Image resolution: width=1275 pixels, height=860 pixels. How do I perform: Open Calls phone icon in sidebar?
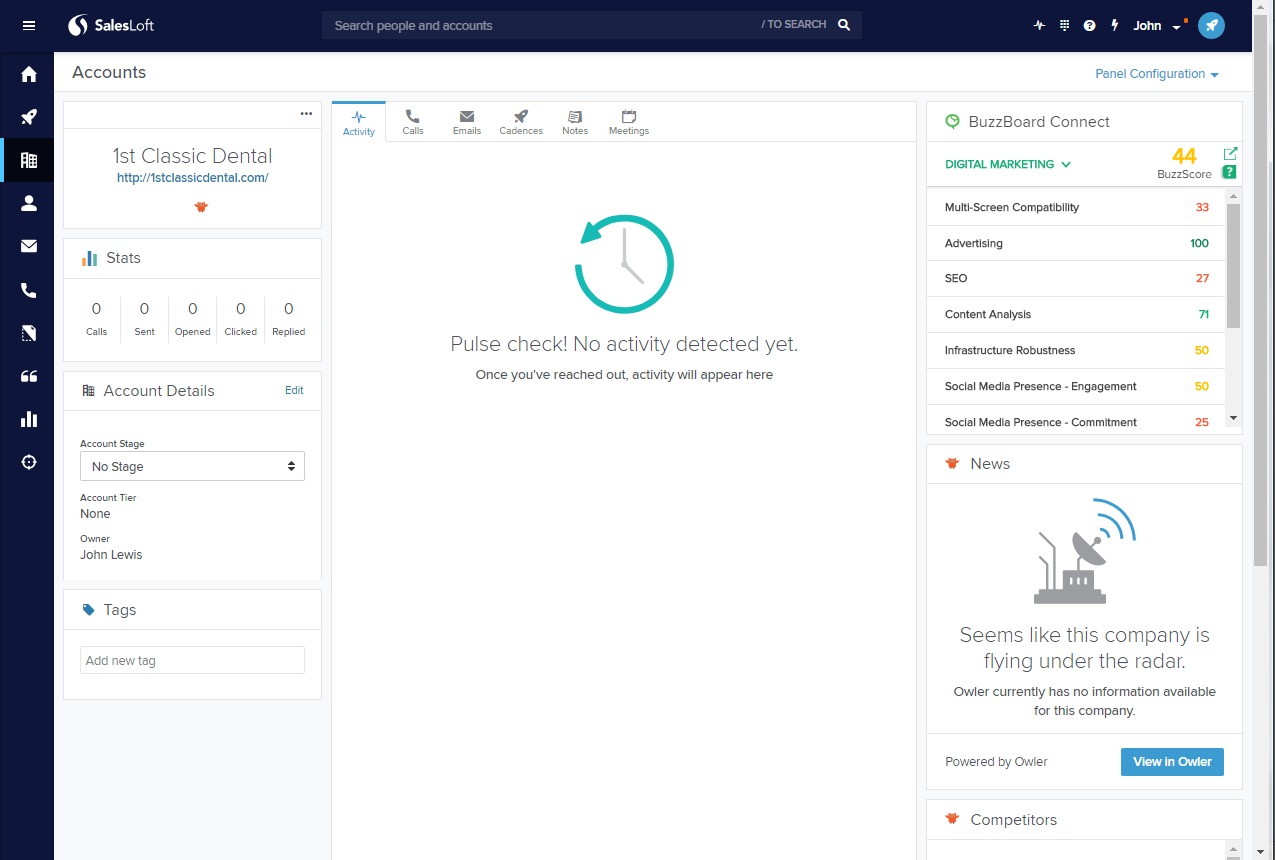[29, 290]
